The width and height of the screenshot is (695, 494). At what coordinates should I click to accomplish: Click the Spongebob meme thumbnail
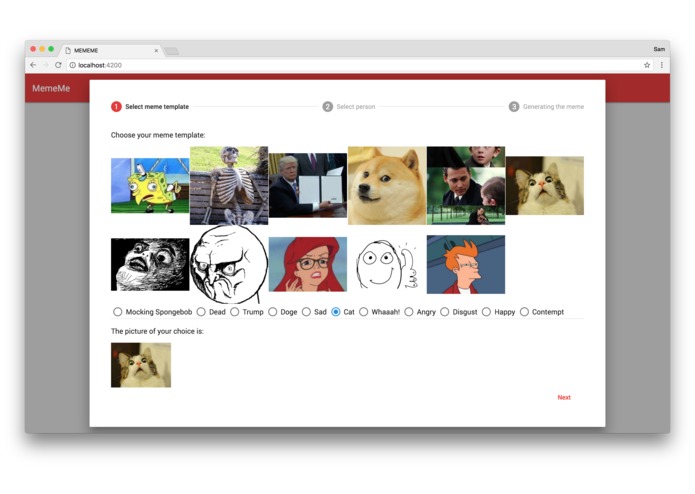tap(150, 186)
